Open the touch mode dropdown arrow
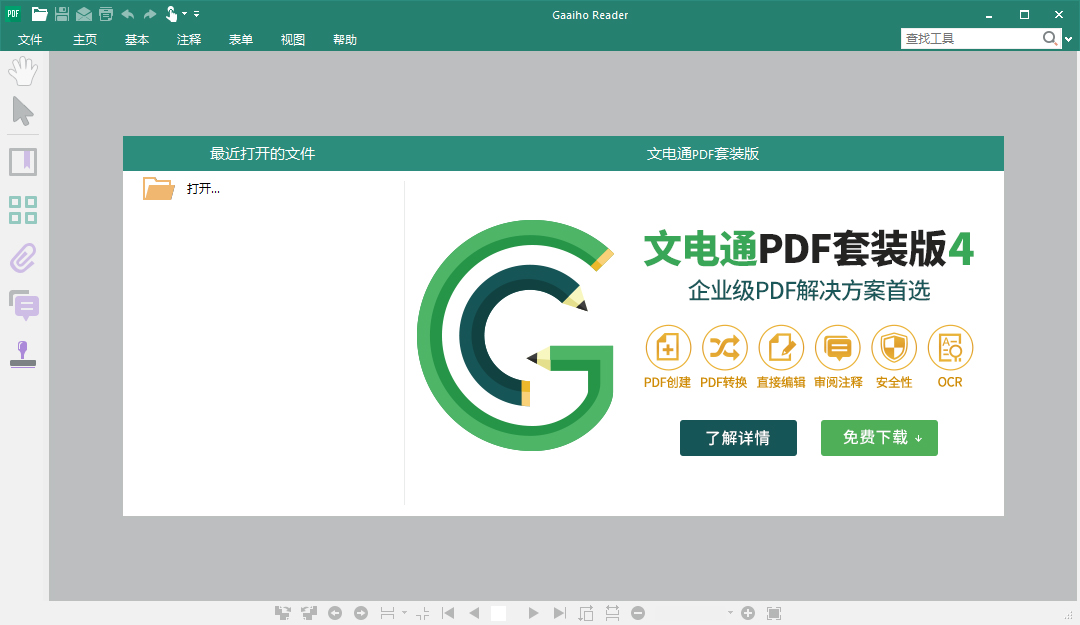1080x625 pixels. (185, 14)
